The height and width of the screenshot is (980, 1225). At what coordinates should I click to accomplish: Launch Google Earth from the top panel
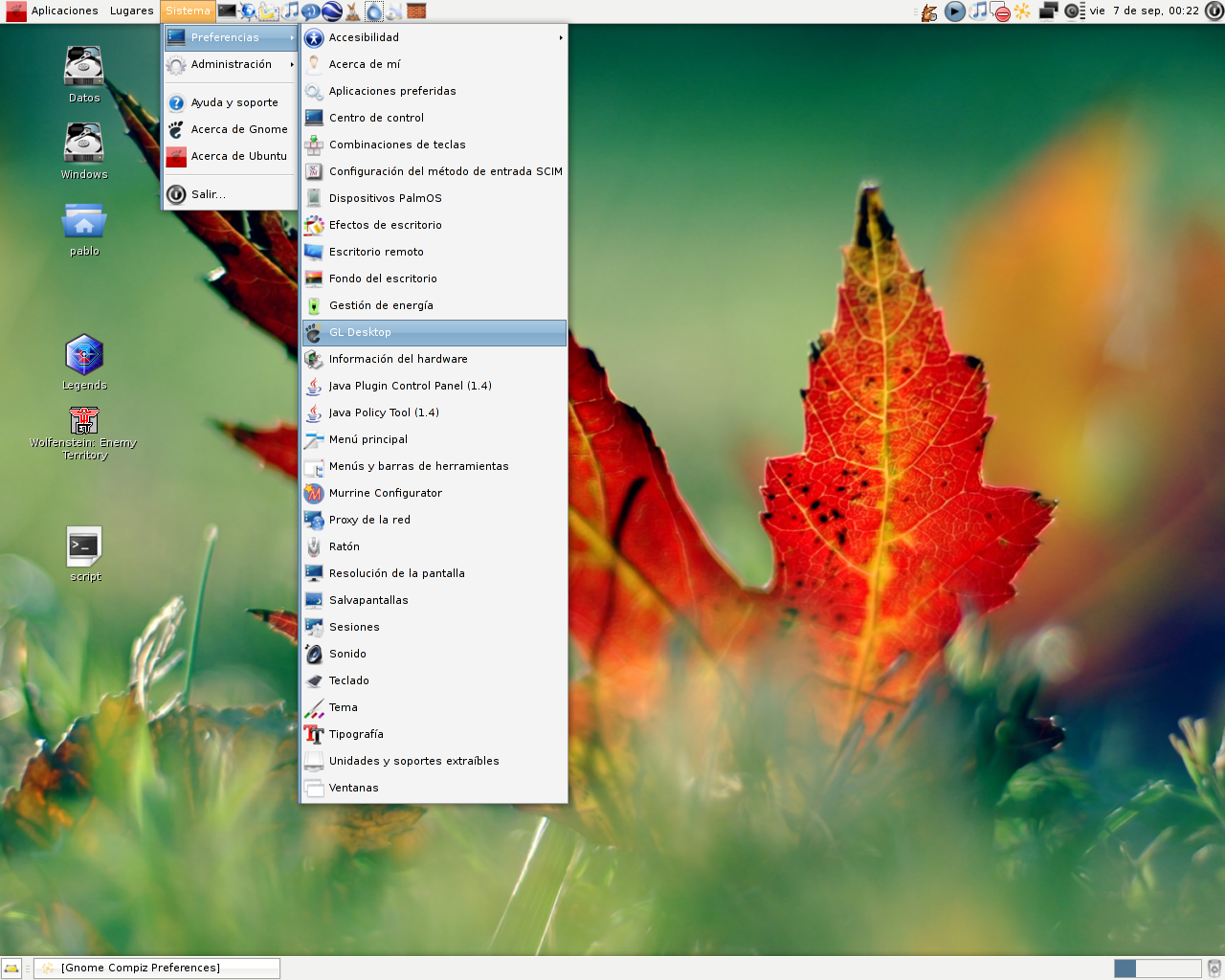point(332,11)
